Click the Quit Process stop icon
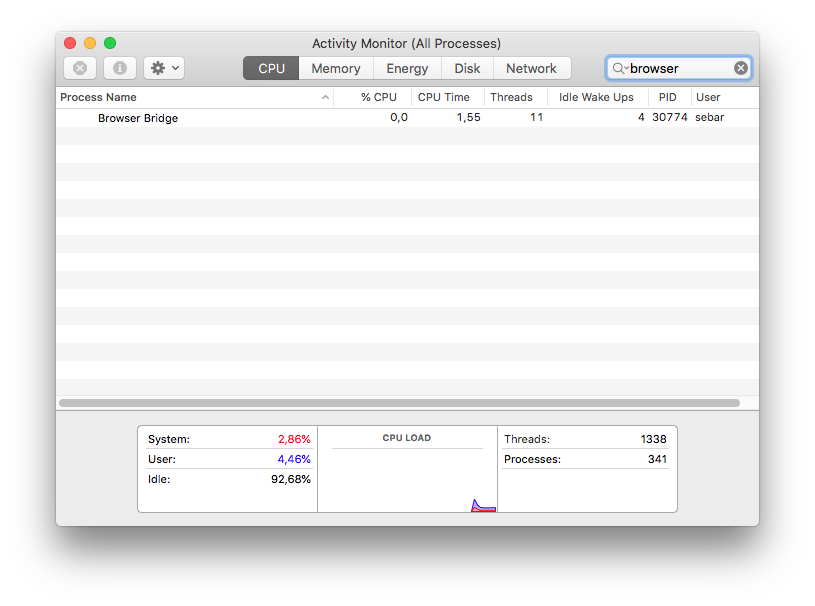Image resolution: width=815 pixels, height=606 pixels. (80, 68)
